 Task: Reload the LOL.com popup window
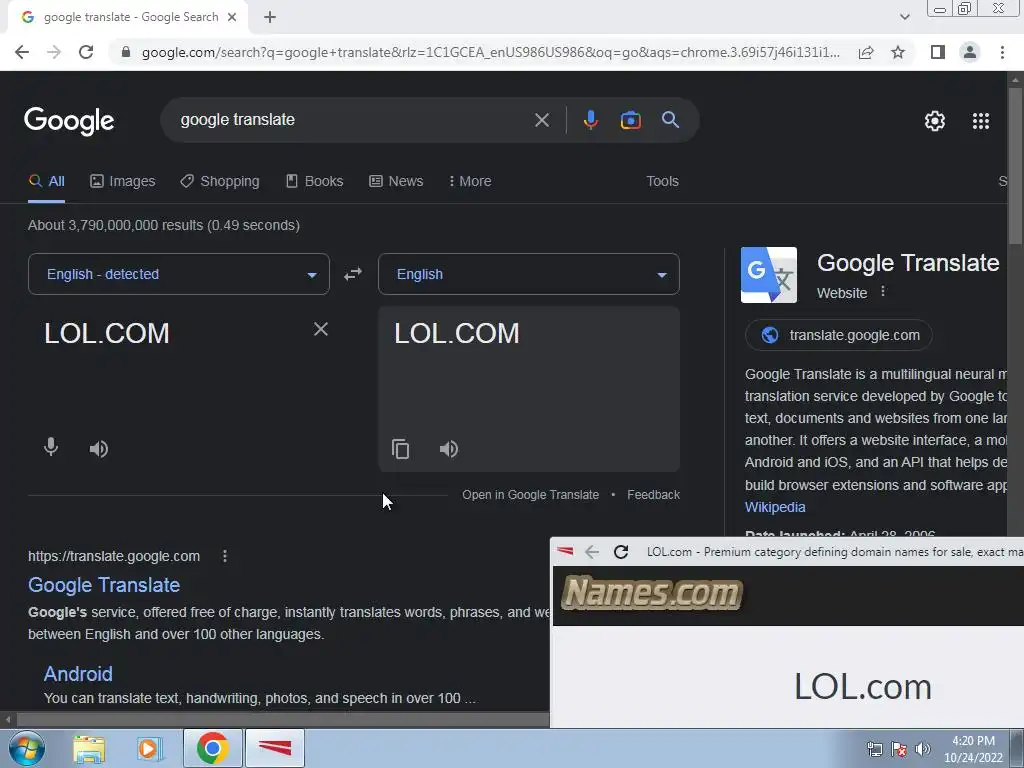pyautogui.click(x=621, y=552)
